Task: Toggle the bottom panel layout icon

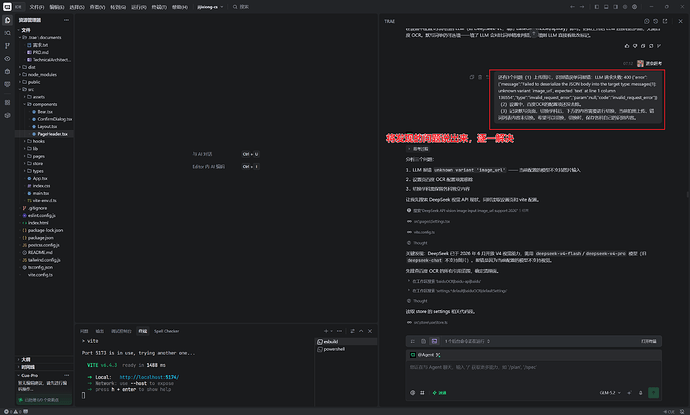Action: coord(606,7)
